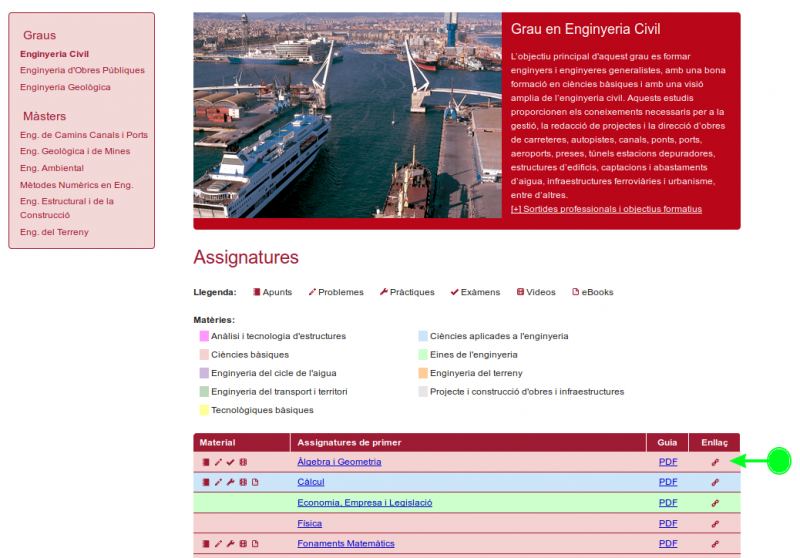Screen dimensions: 800x558
Task: Click the orange Enginyeria del terreny color swatch
Action: (x=423, y=373)
